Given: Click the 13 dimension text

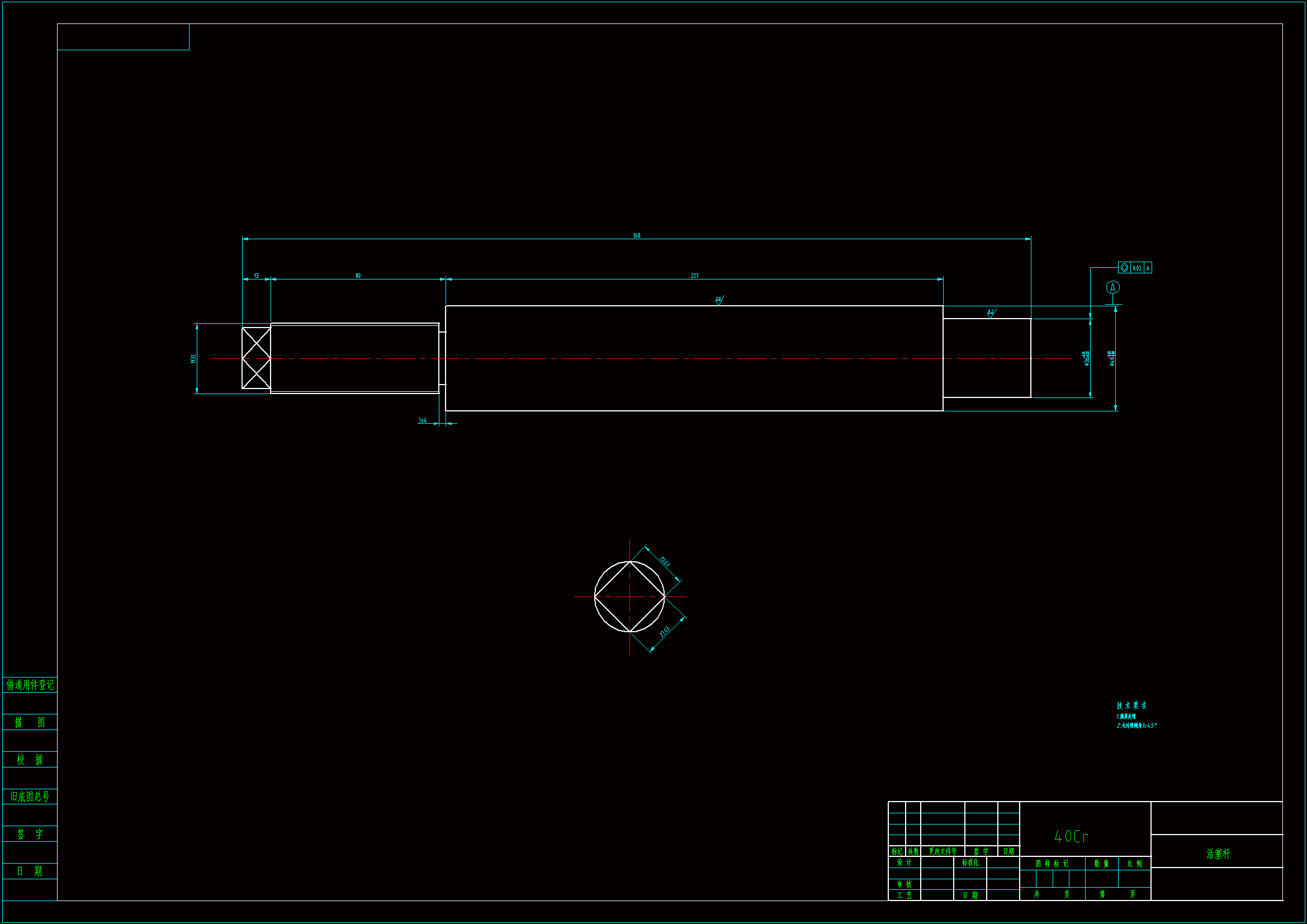Looking at the screenshot, I should (x=256, y=276).
